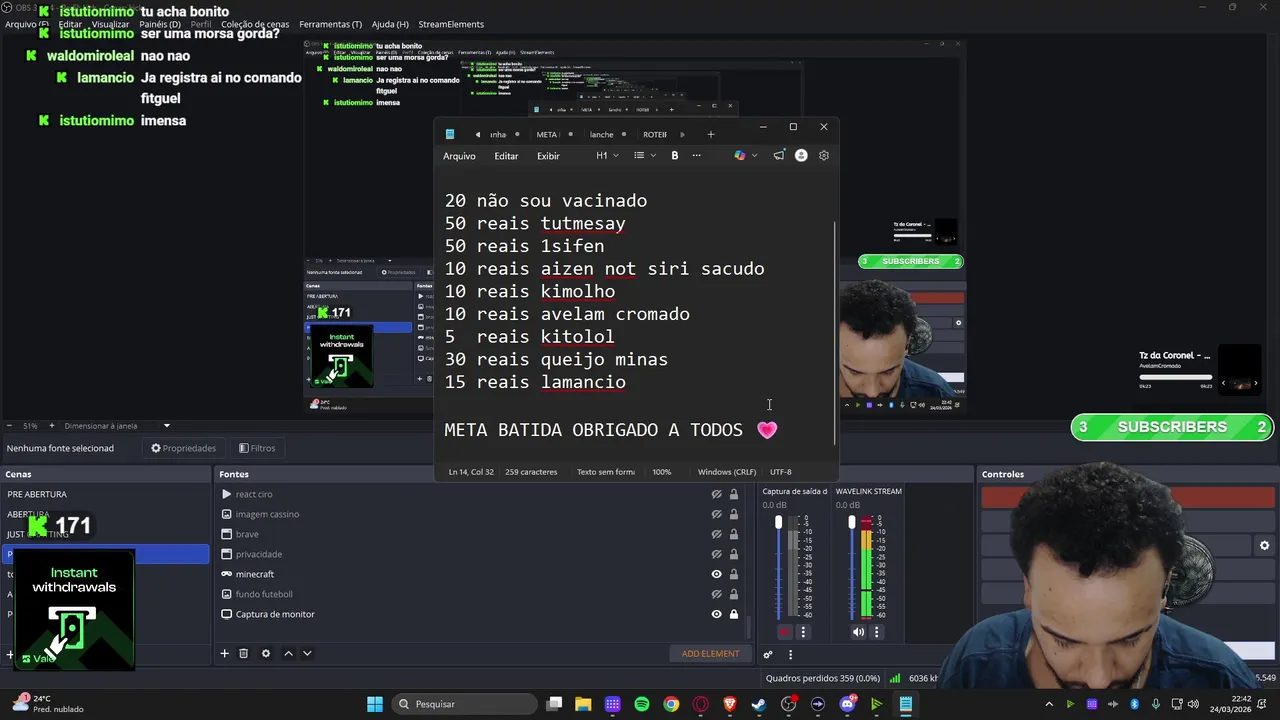Viewport: 1280px width, 720px height.
Task: Click the Controles panel gear icon
Action: click(1264, 546)
